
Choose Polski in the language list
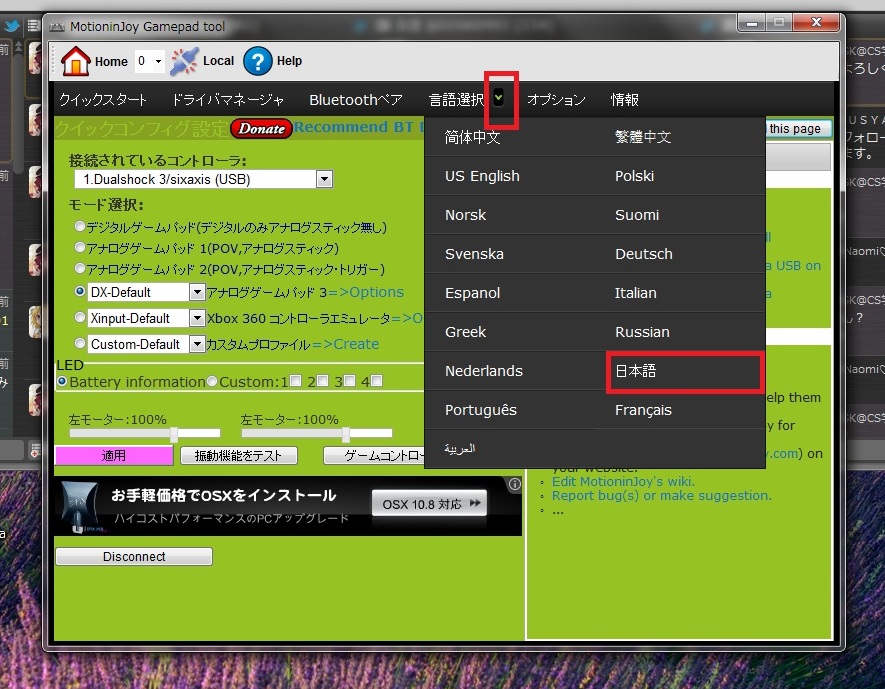pos(680,176)
